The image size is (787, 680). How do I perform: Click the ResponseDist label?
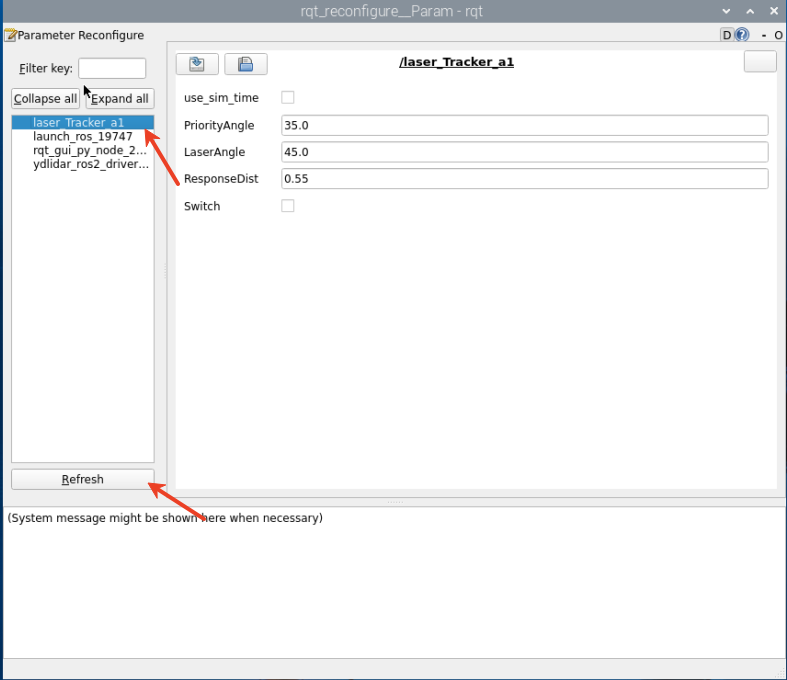click(x=221, y=179)
